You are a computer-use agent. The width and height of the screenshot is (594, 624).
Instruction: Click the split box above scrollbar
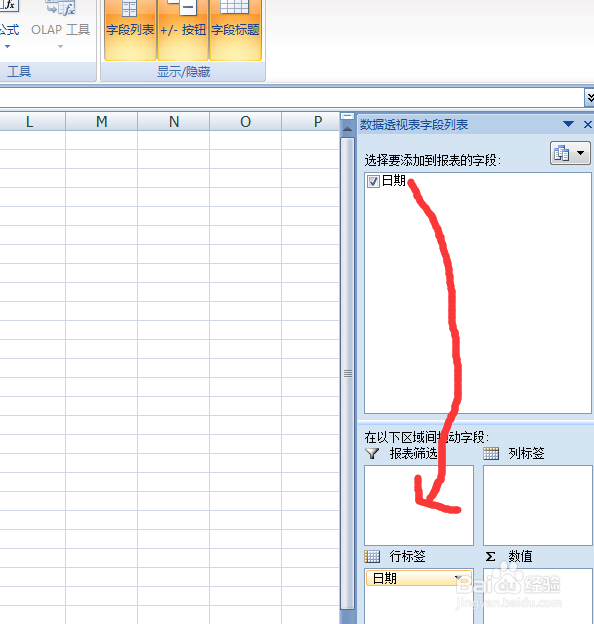tap(348, 116)
